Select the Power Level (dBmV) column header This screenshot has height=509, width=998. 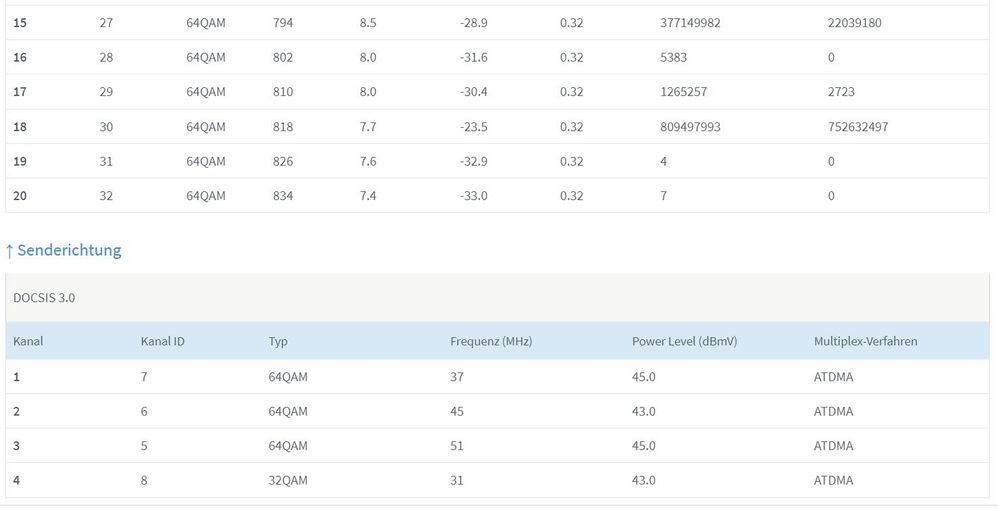pos(684,341)
